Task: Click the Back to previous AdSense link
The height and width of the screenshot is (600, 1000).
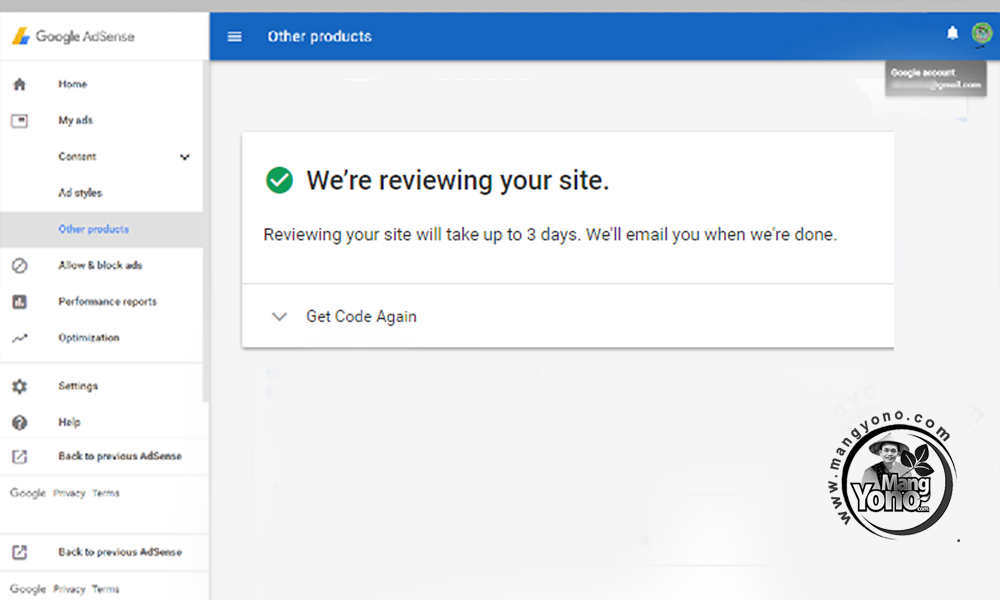Action: tap(119, 456)
